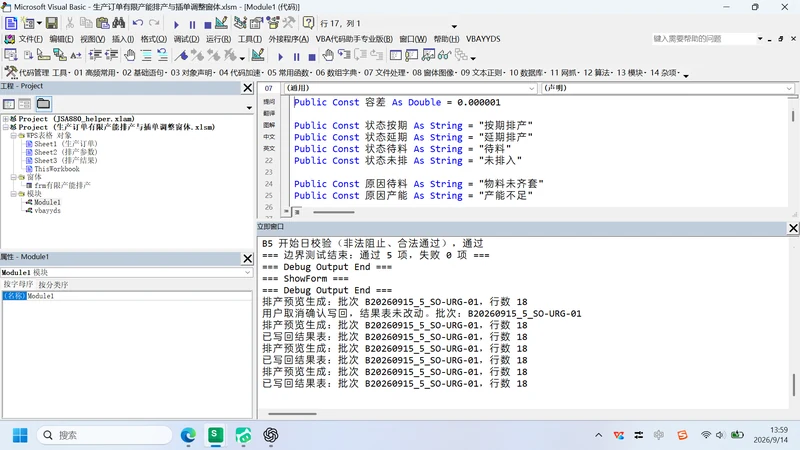Click View Code in the Project panel
The height and width of the screenshot is (450, 800).
(x=9, y=104)
